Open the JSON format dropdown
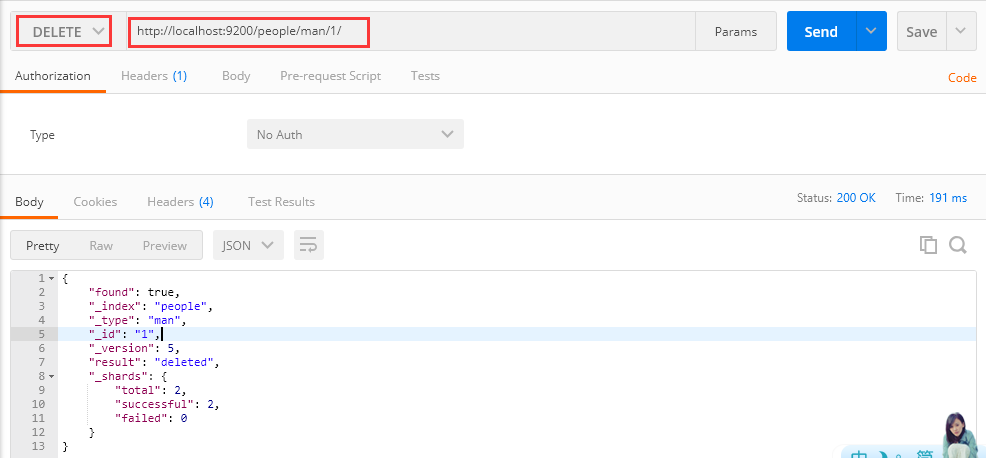This screenshot has width=986, height=458. (248, 245)
